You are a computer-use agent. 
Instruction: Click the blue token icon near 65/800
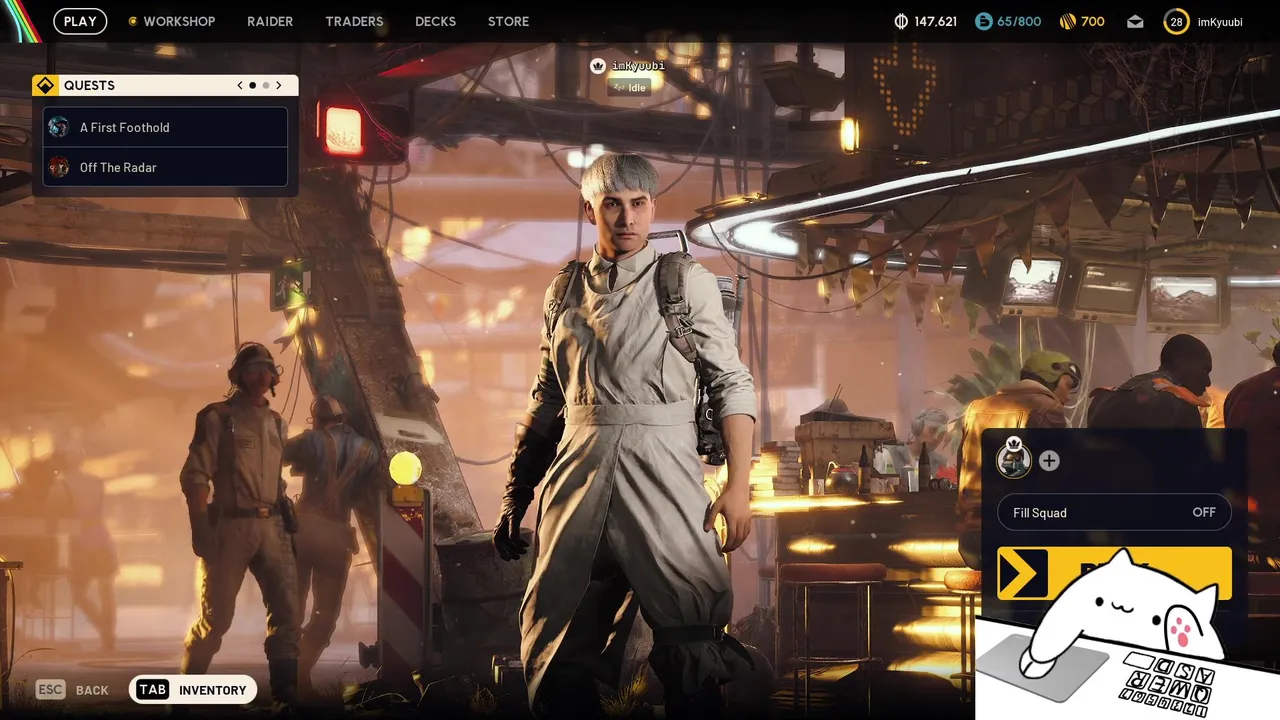[983, 21]
